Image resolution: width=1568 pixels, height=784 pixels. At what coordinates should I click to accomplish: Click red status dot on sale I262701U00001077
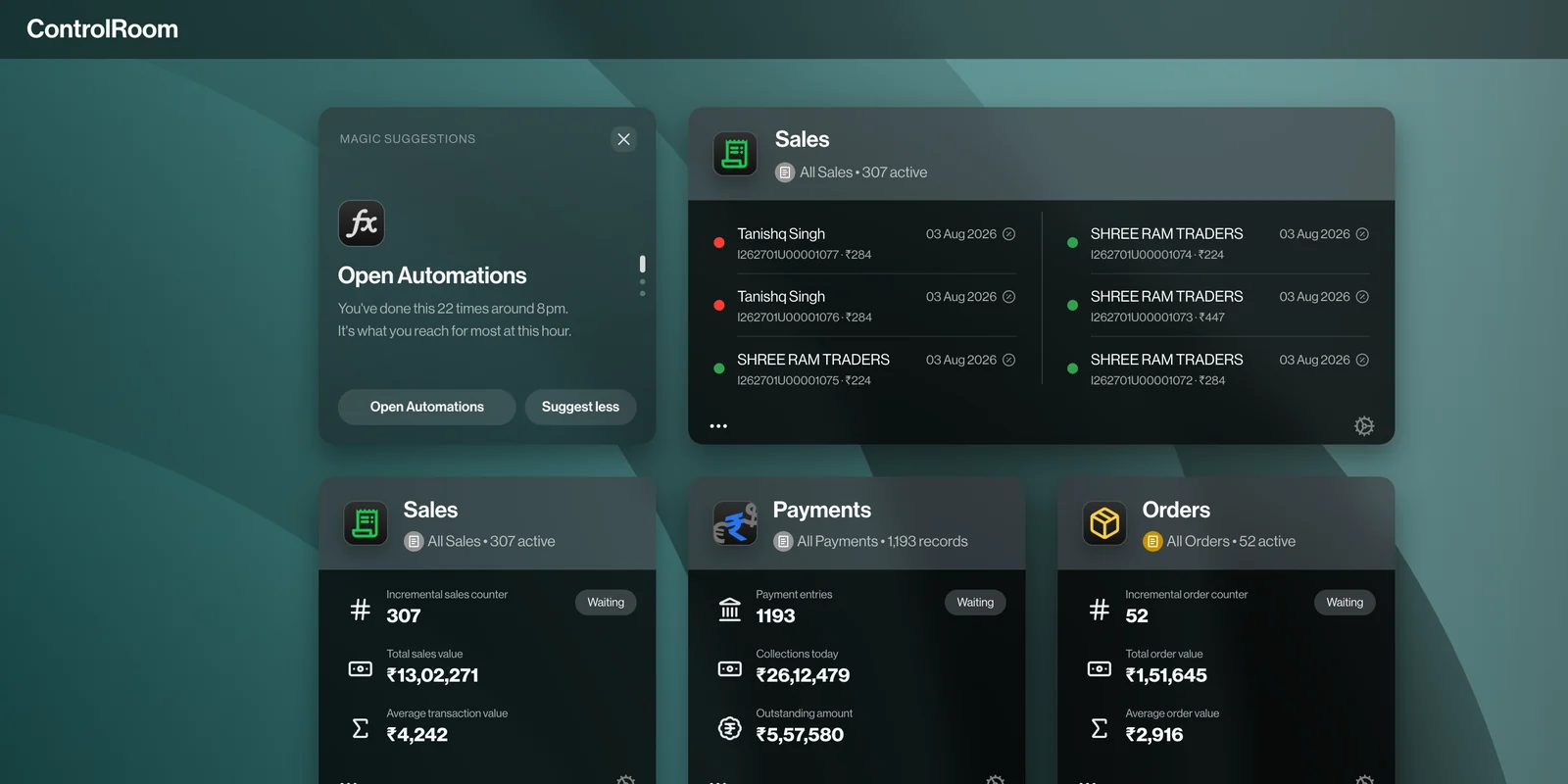tap(718, 242)
